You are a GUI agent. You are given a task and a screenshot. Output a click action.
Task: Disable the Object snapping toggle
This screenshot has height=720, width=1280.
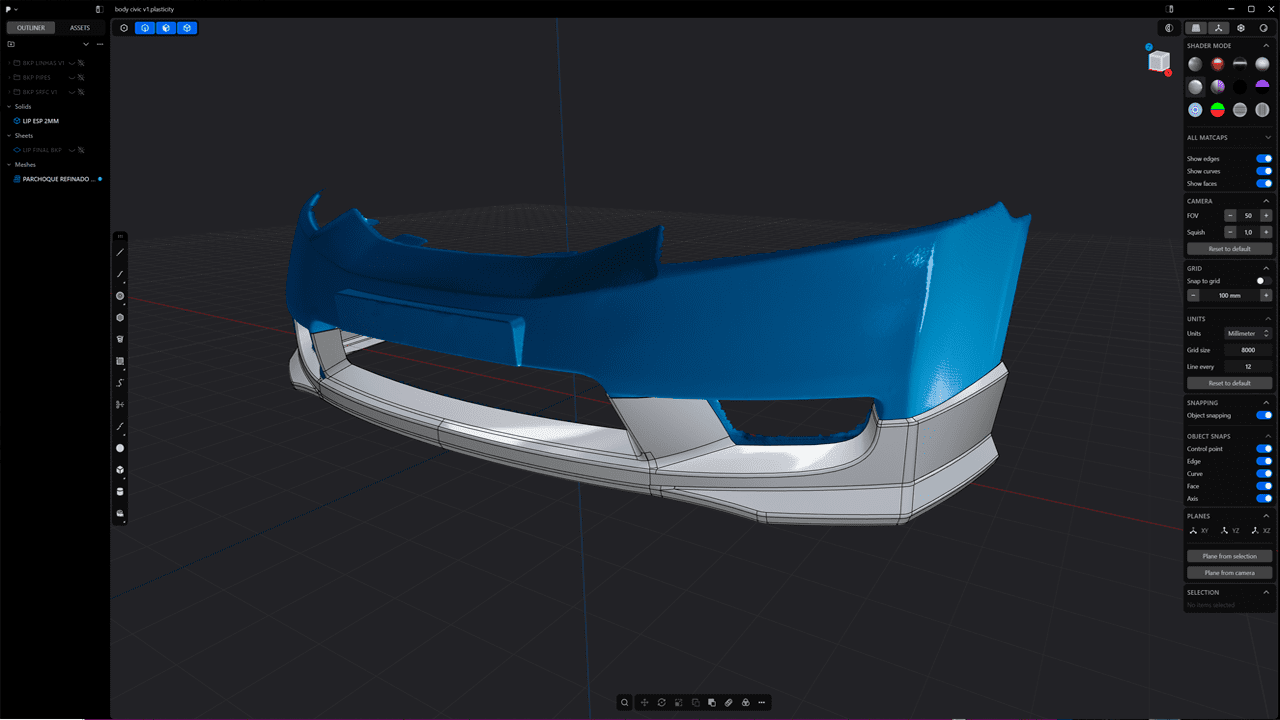tap(1264, 415)
